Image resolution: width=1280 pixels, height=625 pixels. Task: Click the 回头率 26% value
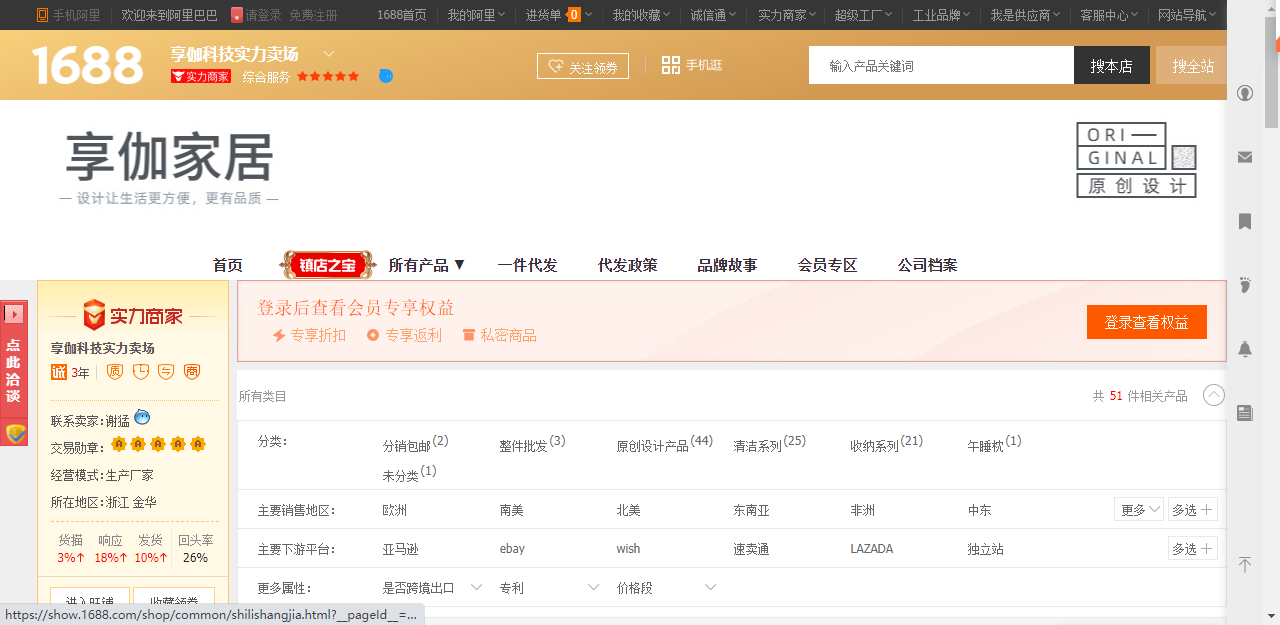[x=195, y=557]
